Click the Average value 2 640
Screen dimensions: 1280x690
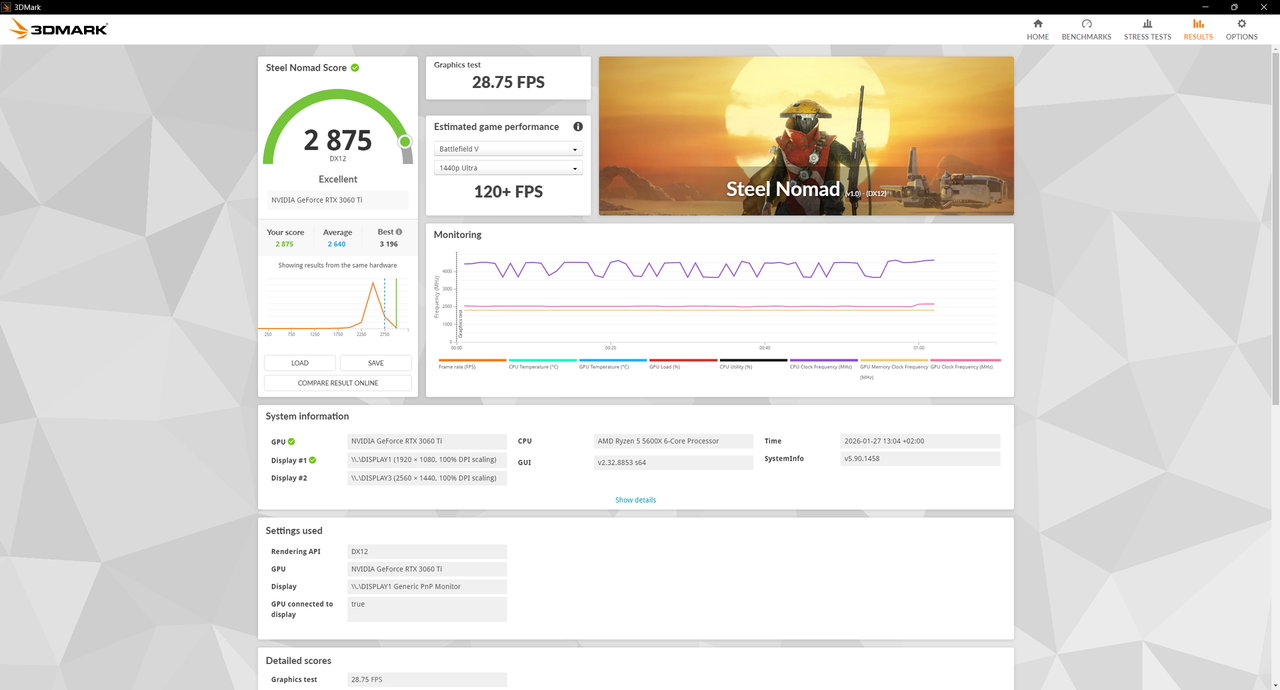(x=337, y=244)
